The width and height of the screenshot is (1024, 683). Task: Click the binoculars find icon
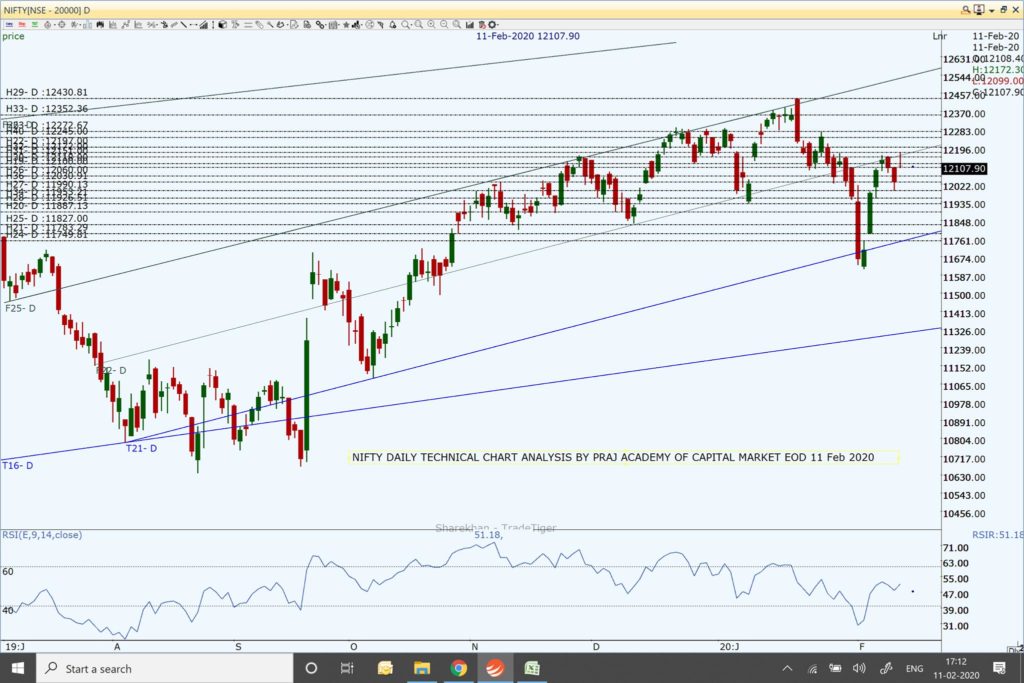[x=100, y=25]
